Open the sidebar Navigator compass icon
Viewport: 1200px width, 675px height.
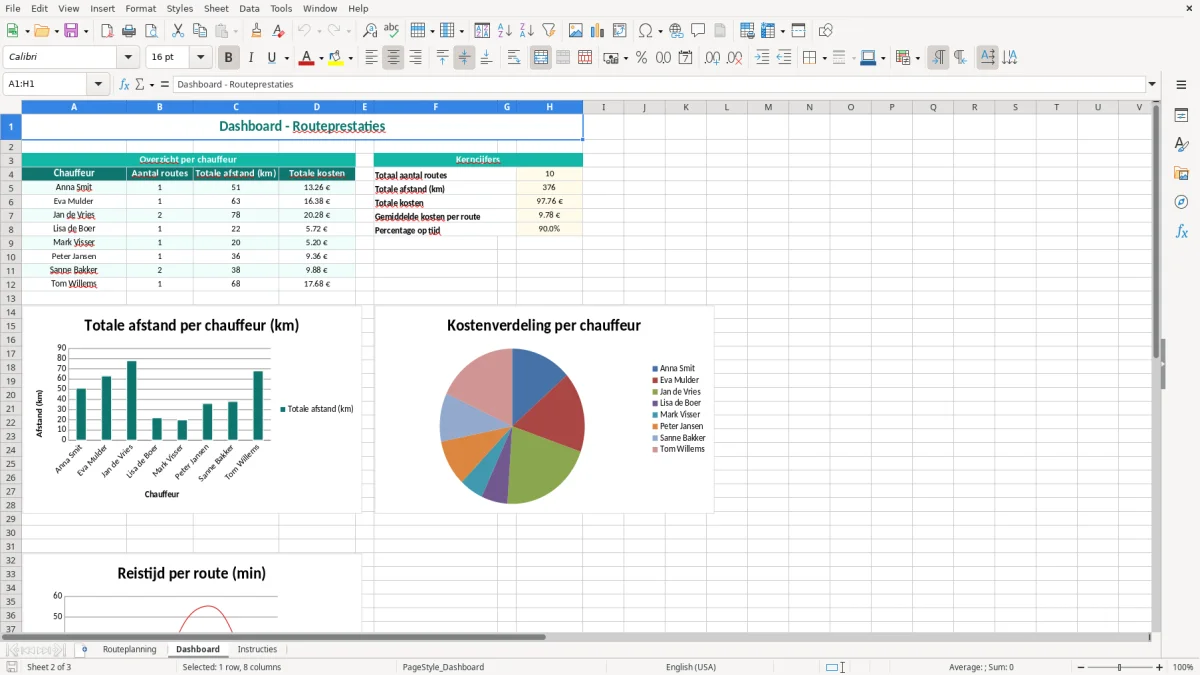pyautogui.click(x=1181, y=202)
